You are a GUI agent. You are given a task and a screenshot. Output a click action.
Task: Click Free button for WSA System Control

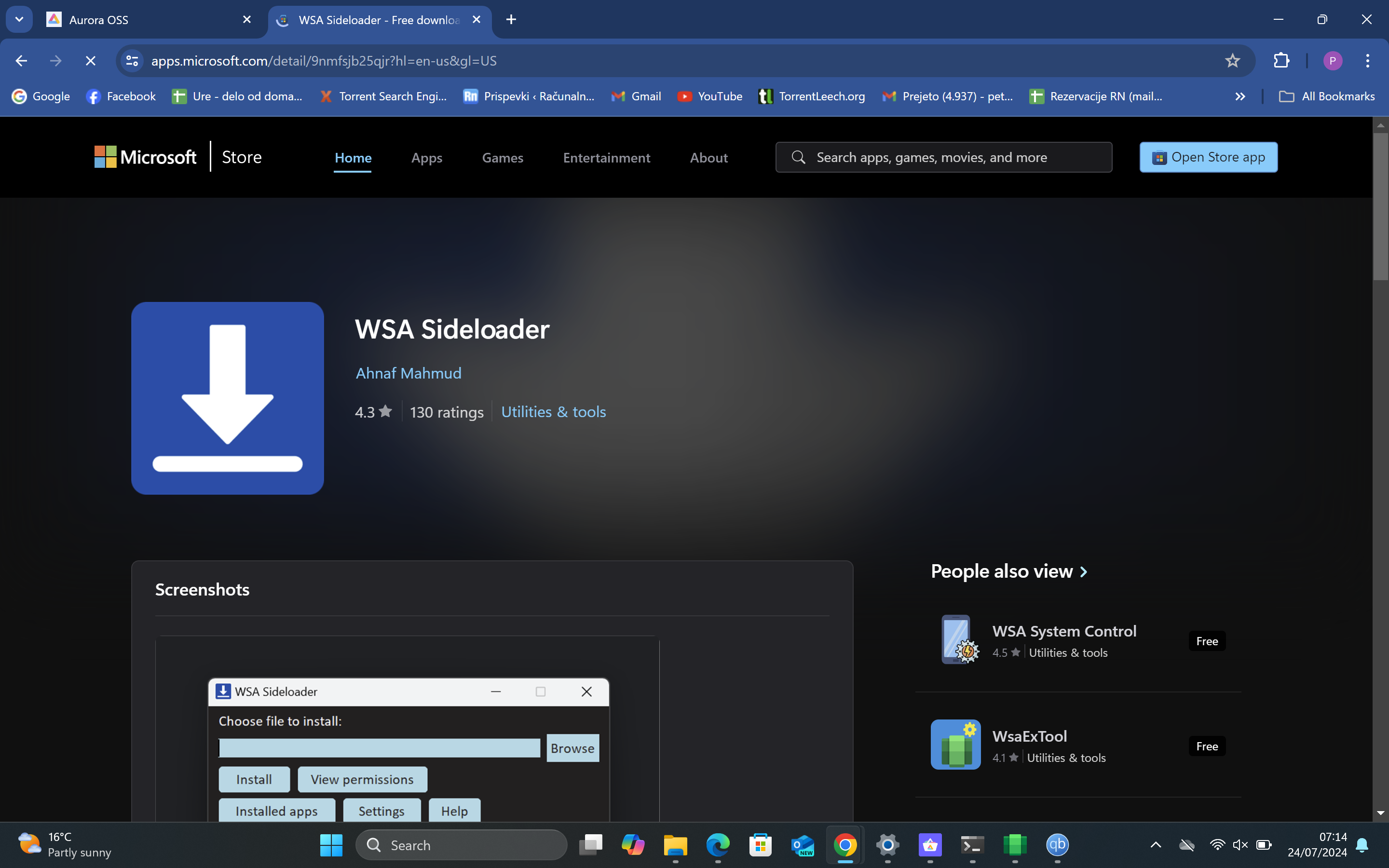click(x=1207, y=641)
